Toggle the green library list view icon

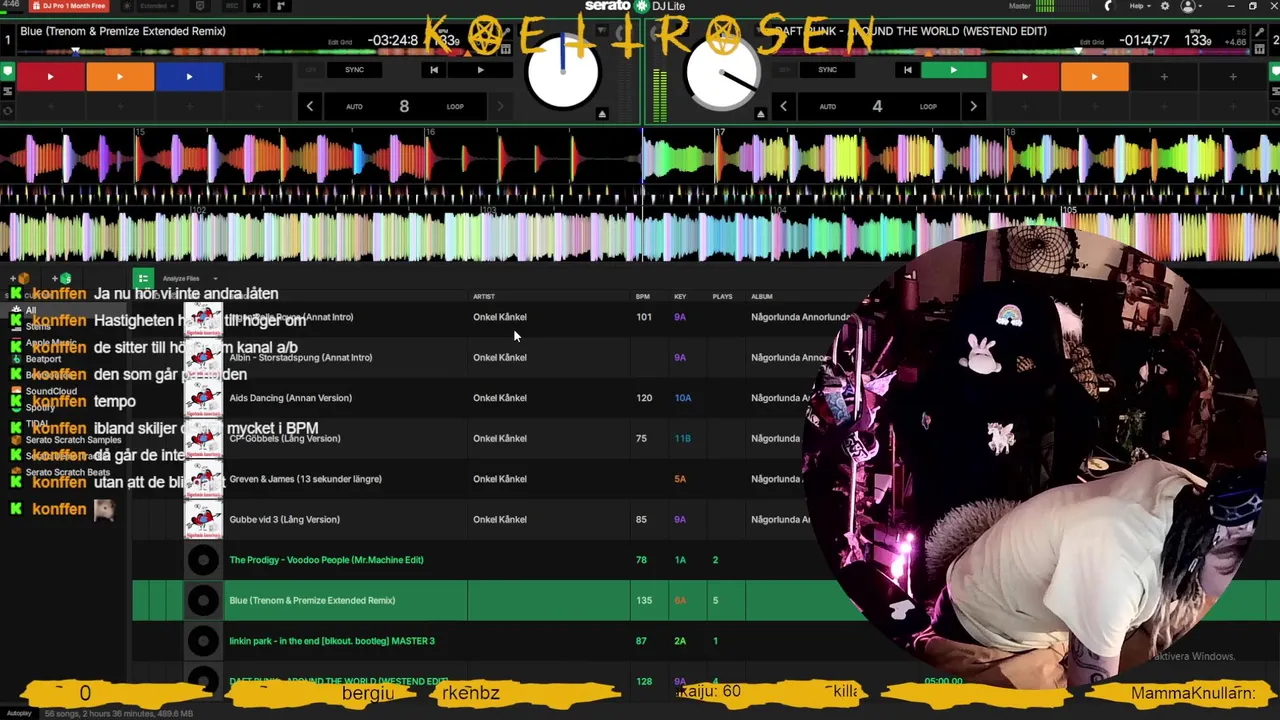coord(143,278)
